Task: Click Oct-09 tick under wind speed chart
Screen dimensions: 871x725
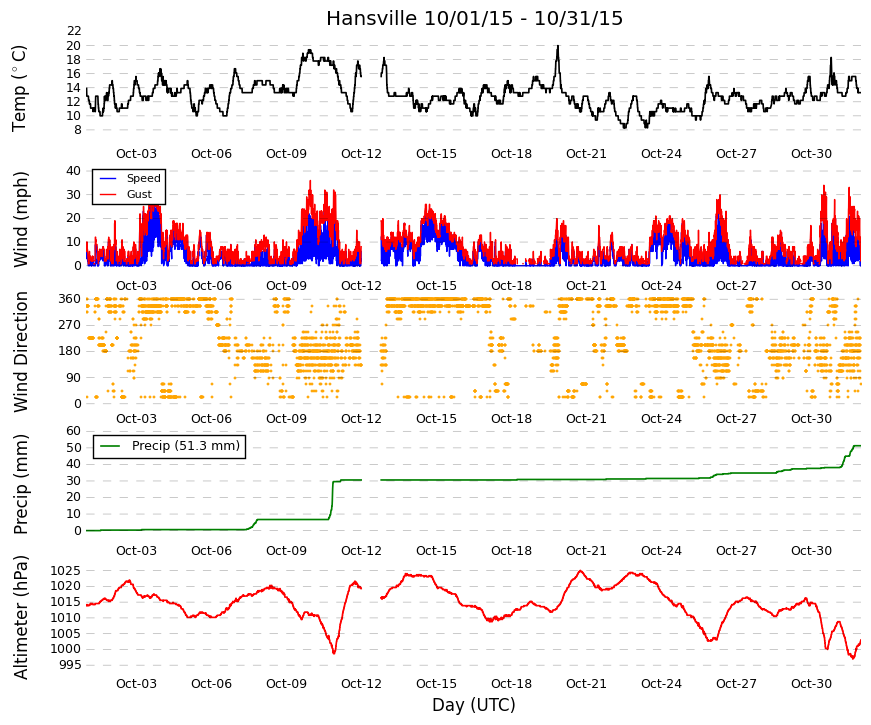Action: point(286,286)
